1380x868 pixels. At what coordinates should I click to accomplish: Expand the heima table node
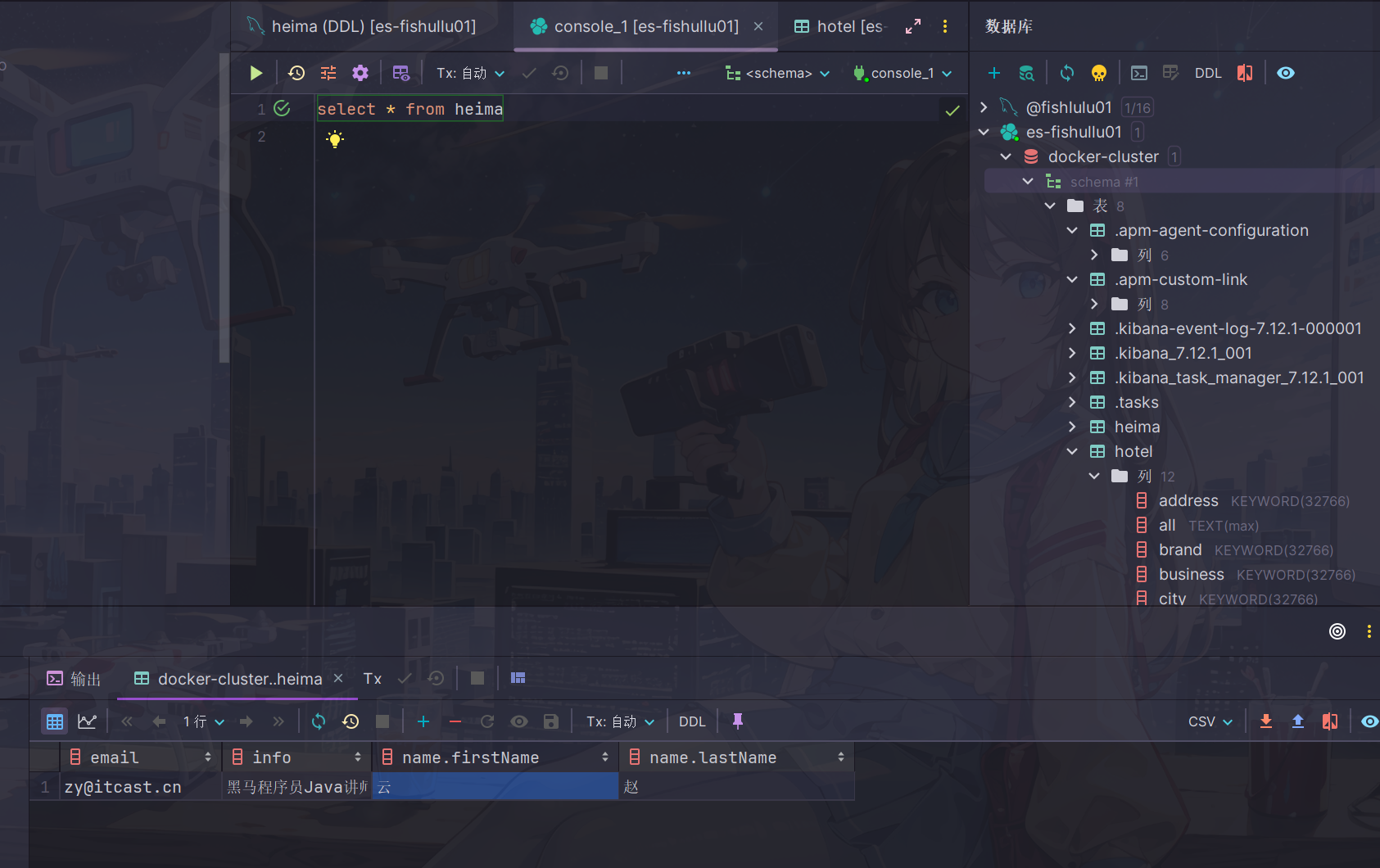click(1072, 427)
